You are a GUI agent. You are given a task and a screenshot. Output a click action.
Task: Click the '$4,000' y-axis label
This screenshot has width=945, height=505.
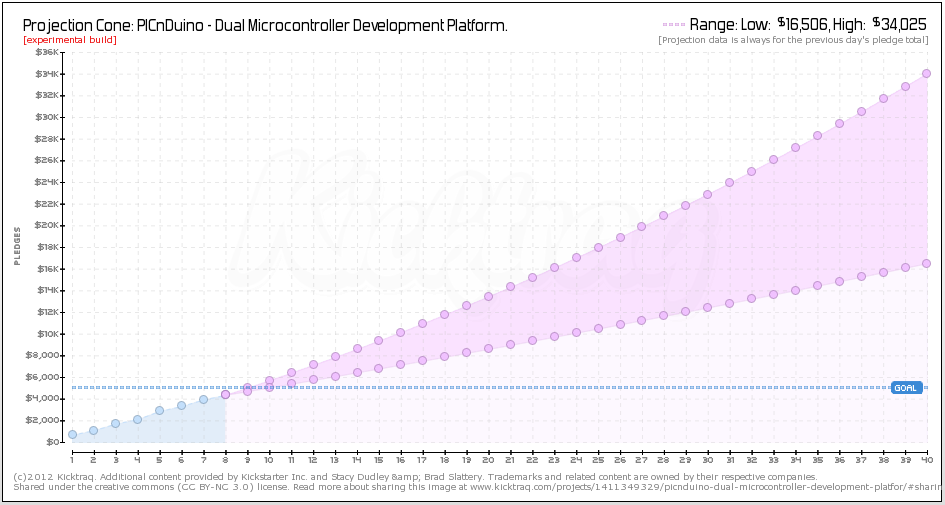42,399
